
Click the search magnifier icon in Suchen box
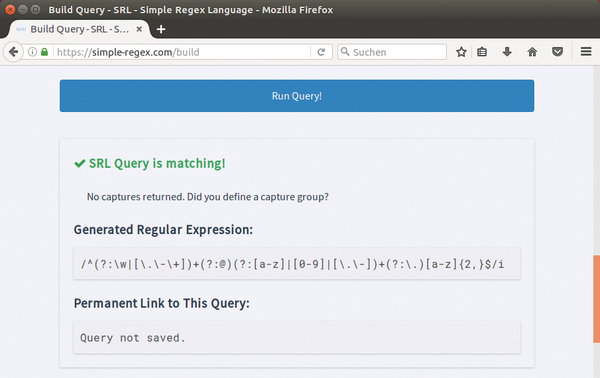(x=345, y=52)
